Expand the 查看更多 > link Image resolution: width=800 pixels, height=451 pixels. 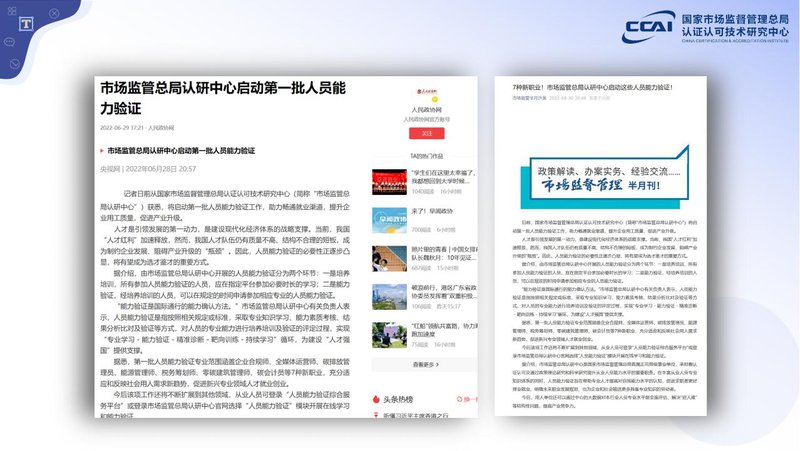point(426,365)
